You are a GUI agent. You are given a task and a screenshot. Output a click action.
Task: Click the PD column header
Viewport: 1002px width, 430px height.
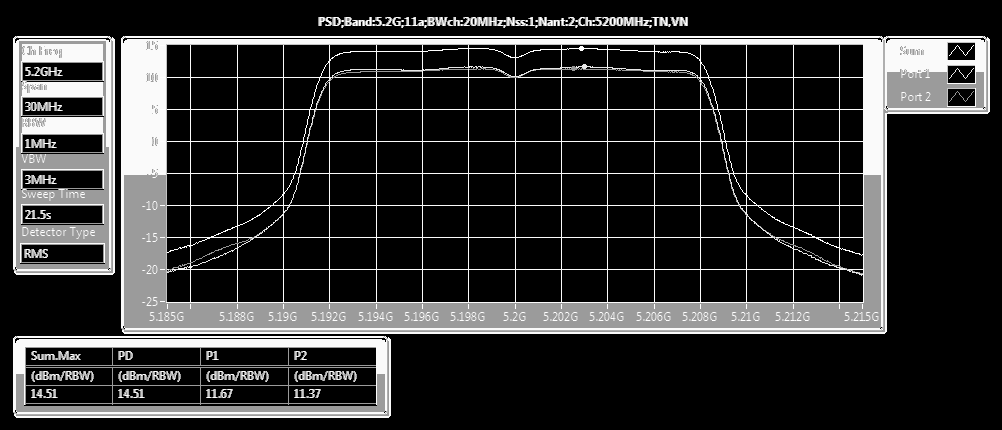pos(156,357)
